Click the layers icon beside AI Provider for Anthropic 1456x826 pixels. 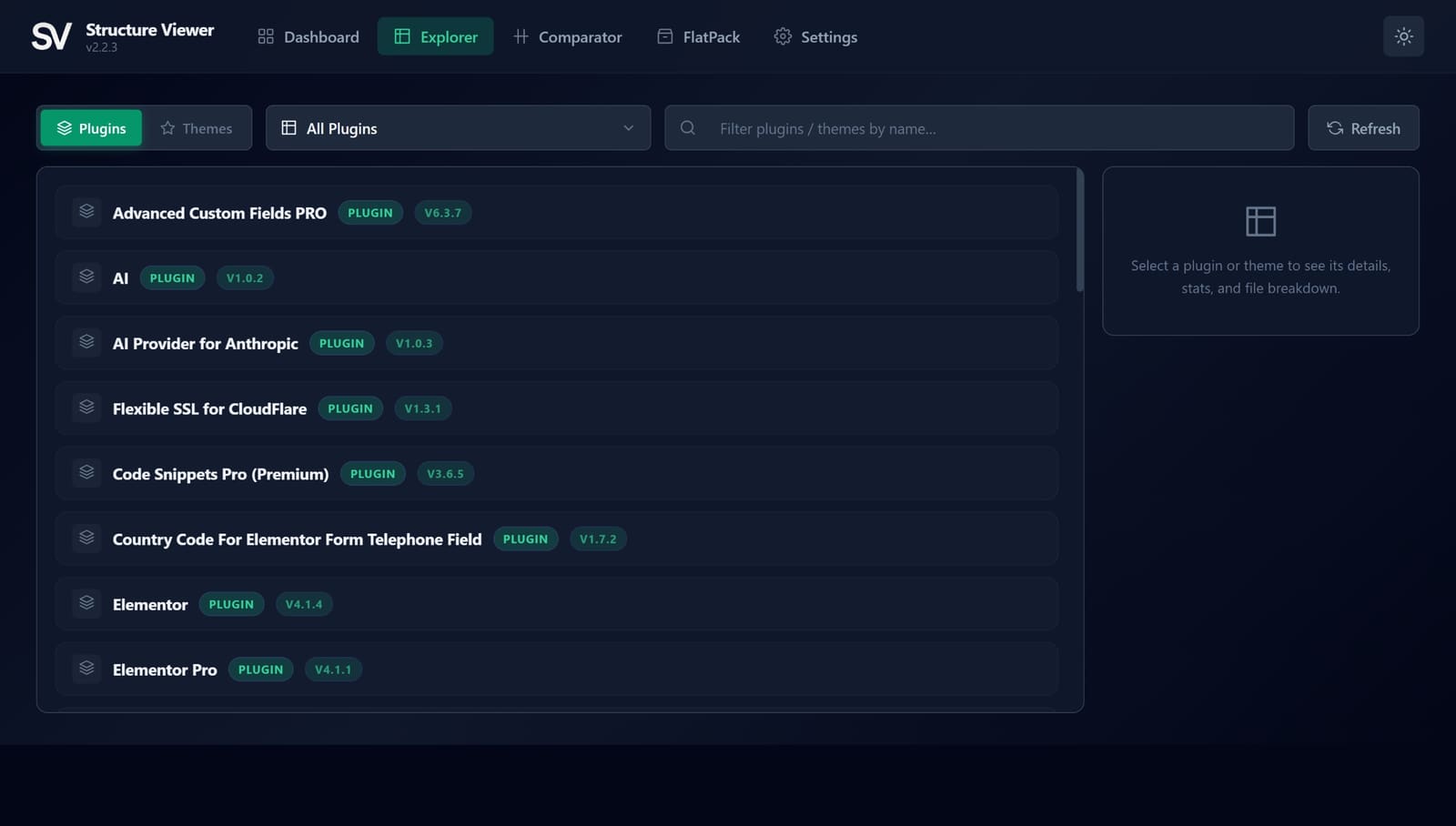pyautogui.click(x=86, y=343)
